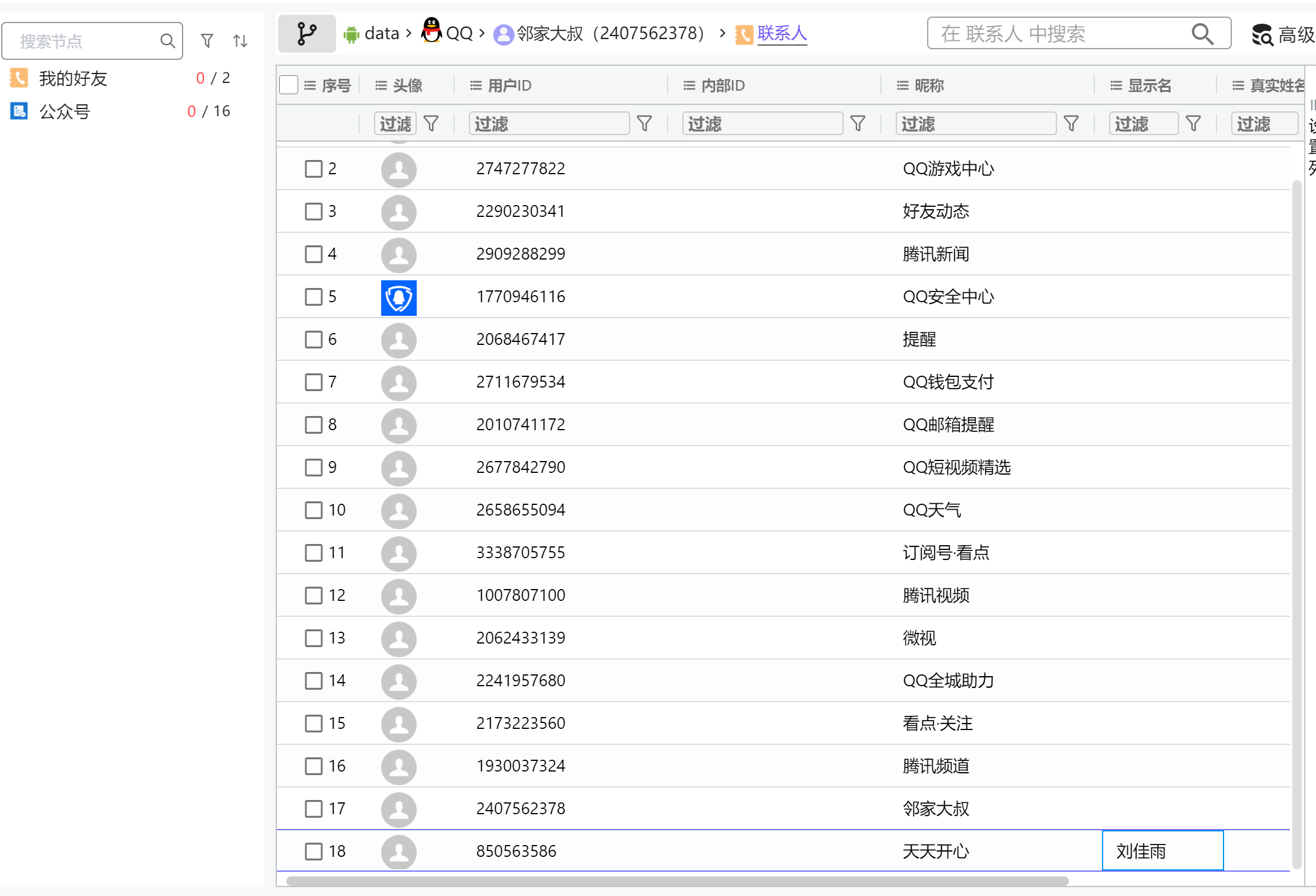Select 我的好友 in the left tree
This screenshot has width=1316, height=896.
tap(73, 78)
